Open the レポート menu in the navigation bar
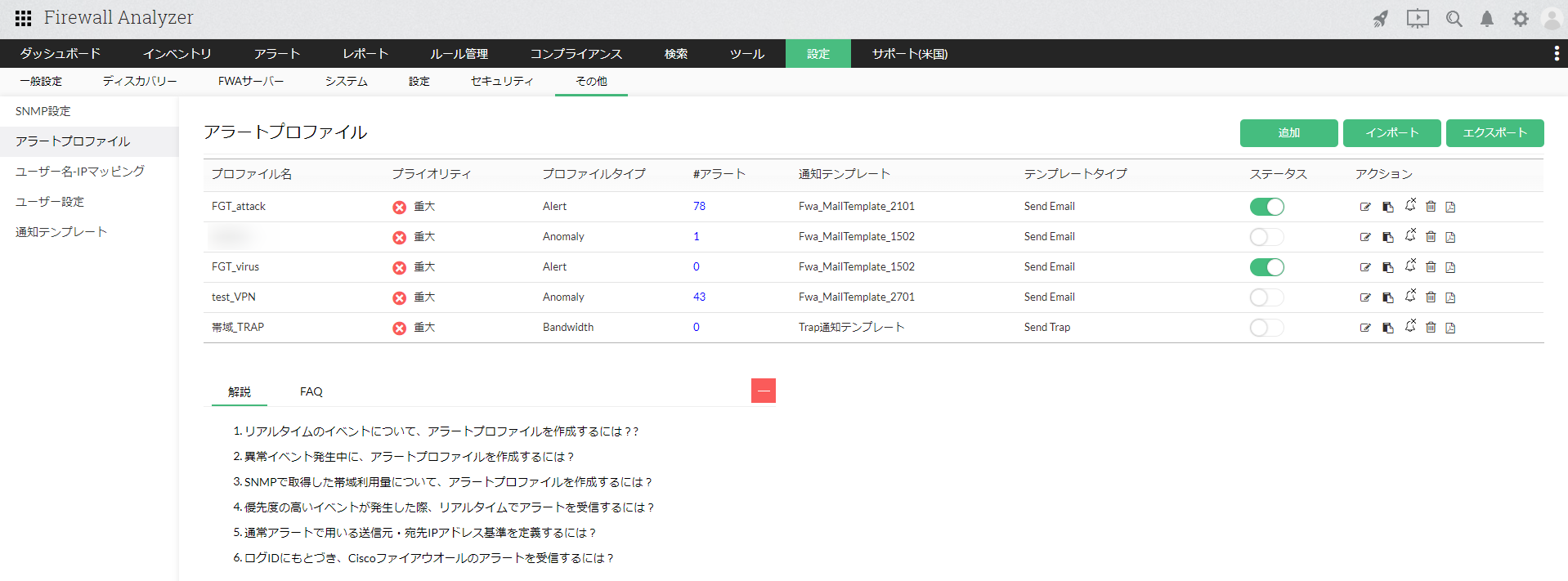1568x581 pixels. tap(365, 54)
